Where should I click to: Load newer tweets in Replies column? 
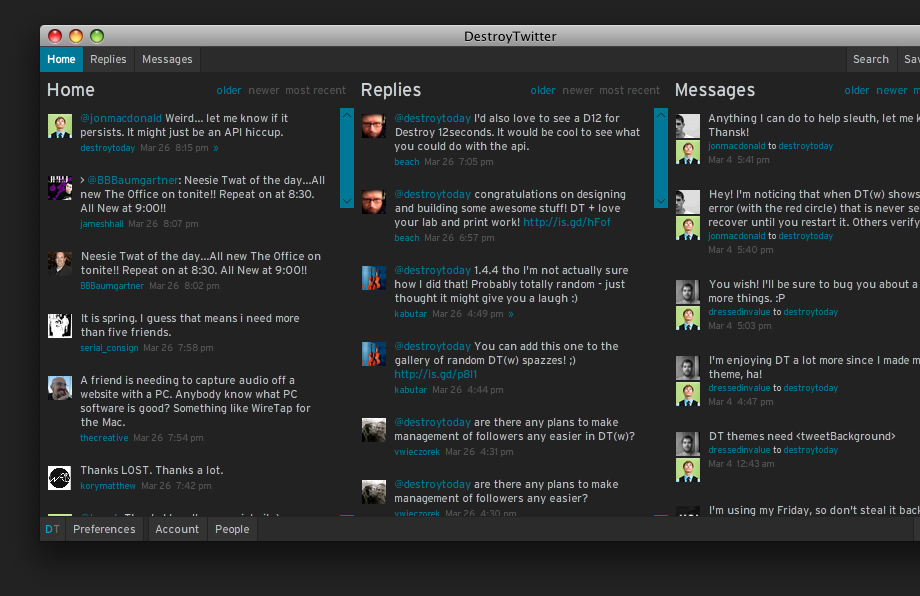tap(578, 90)
